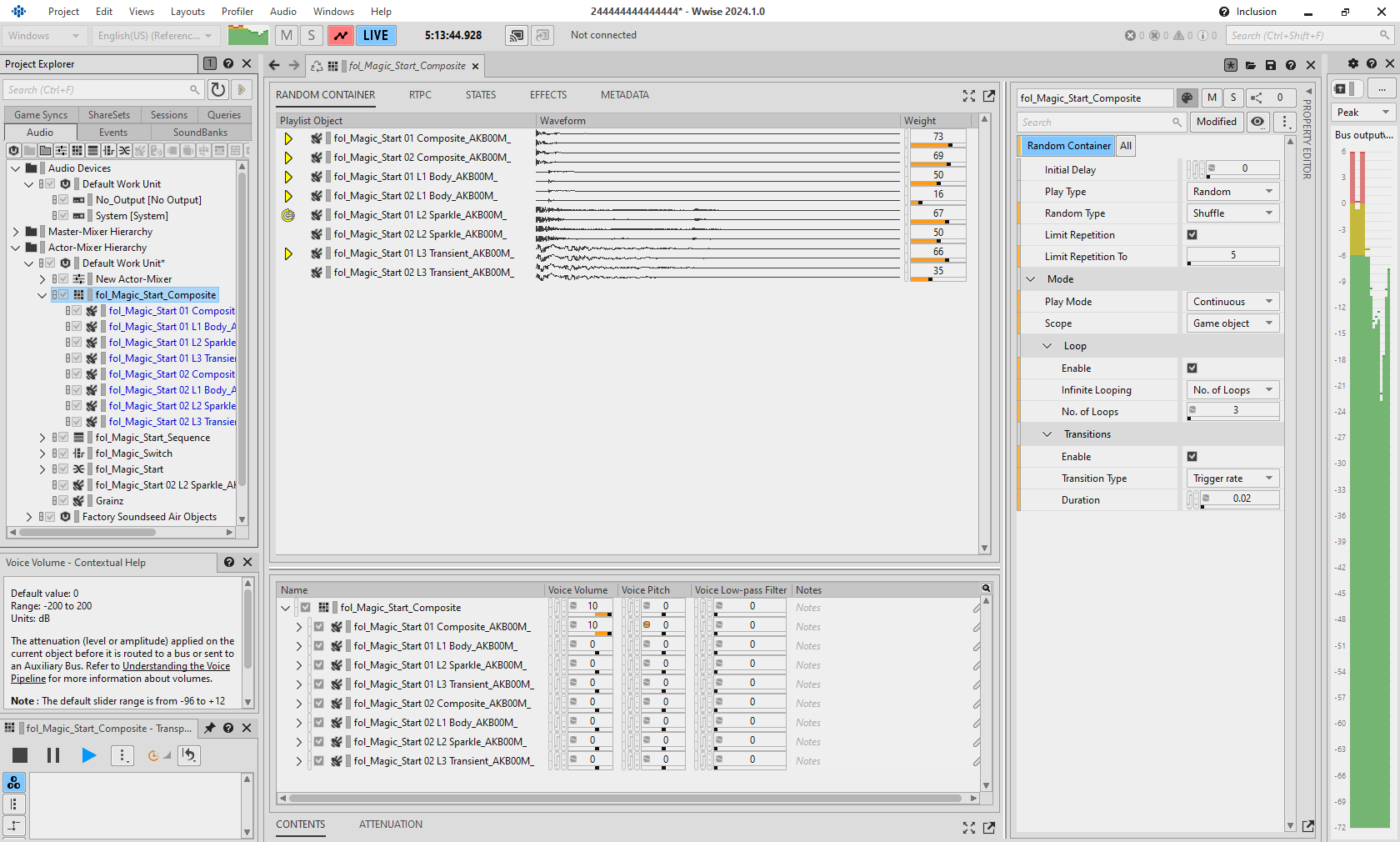Open the Transition Type dropdown
This screenshot has width=1400, height=842.
(x=1232, y=479)
